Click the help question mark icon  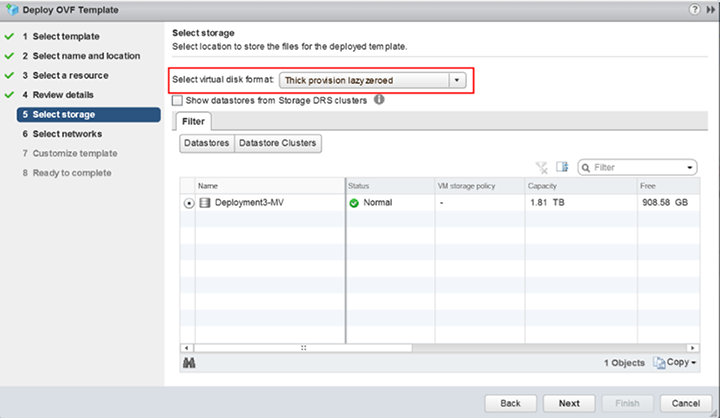tap(694, 9)
